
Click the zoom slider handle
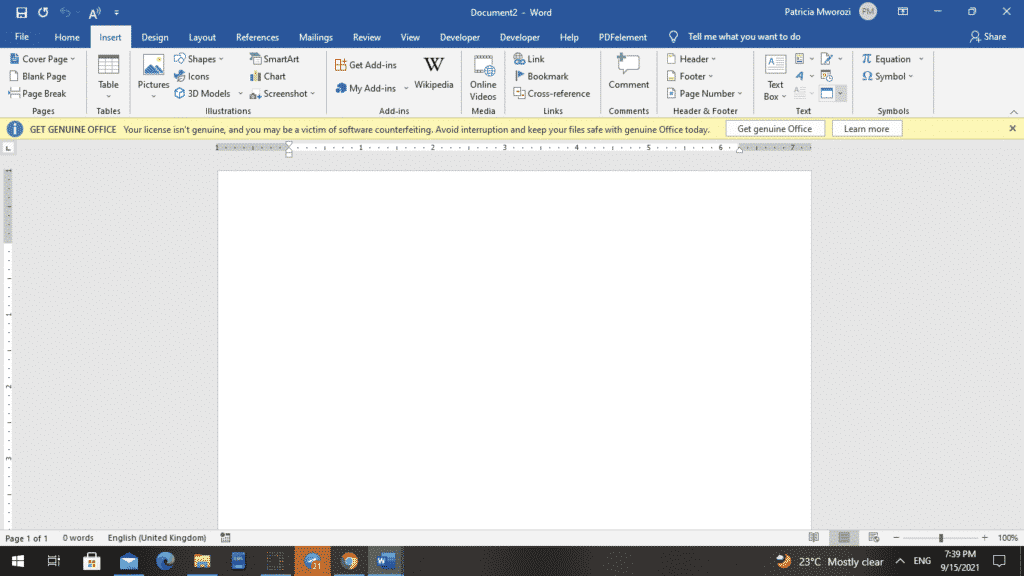[941, 538]
